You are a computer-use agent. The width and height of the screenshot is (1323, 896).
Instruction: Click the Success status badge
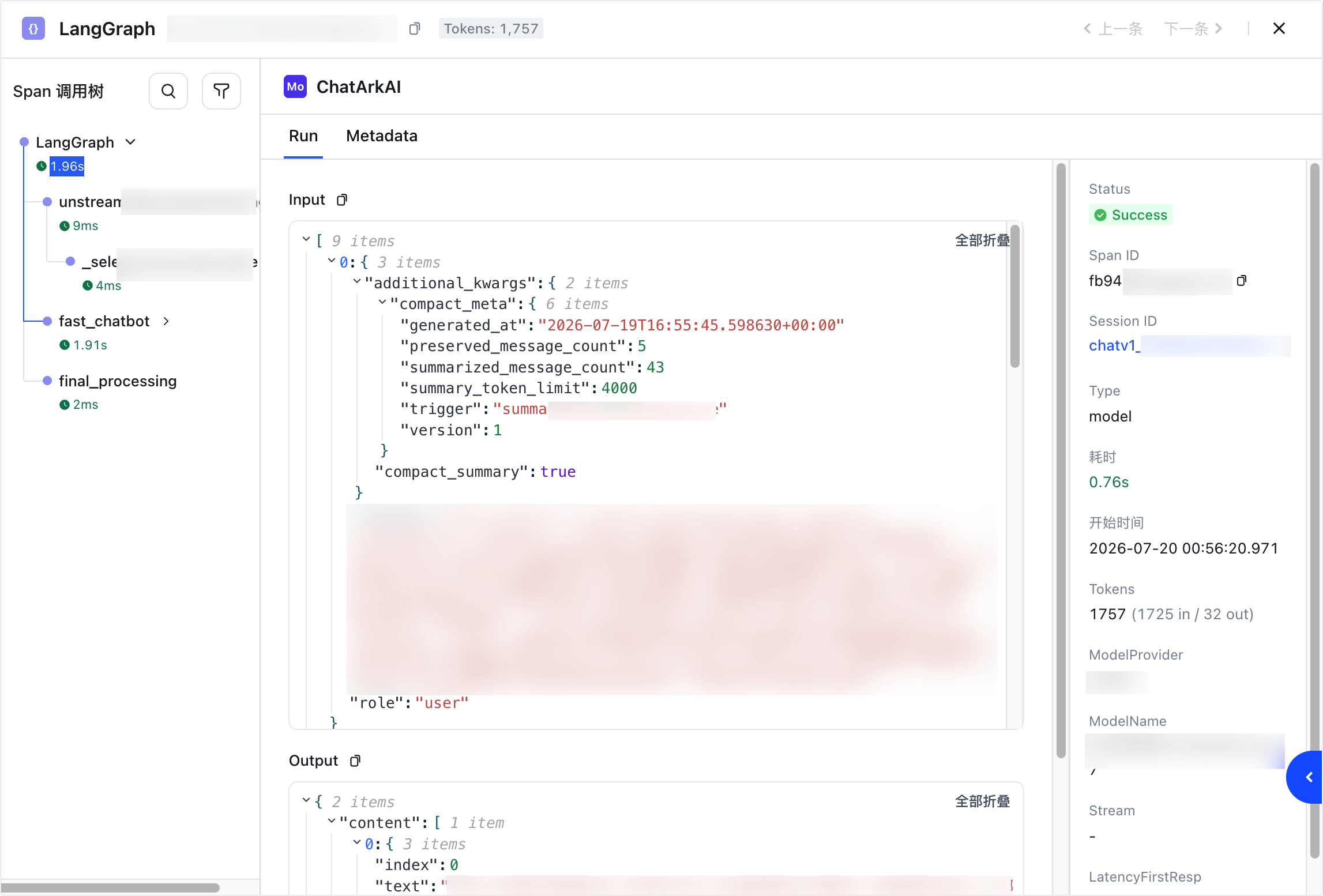[x=1130, y=215]
